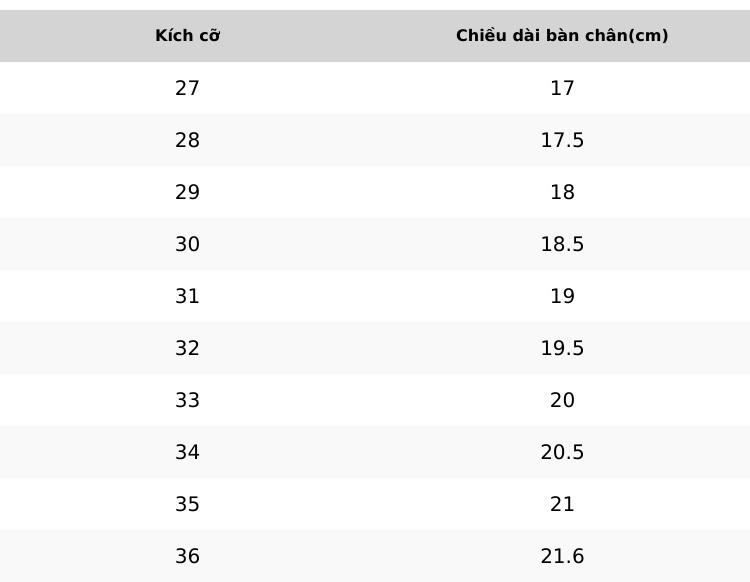Select size 32 cell

point(188,348)
